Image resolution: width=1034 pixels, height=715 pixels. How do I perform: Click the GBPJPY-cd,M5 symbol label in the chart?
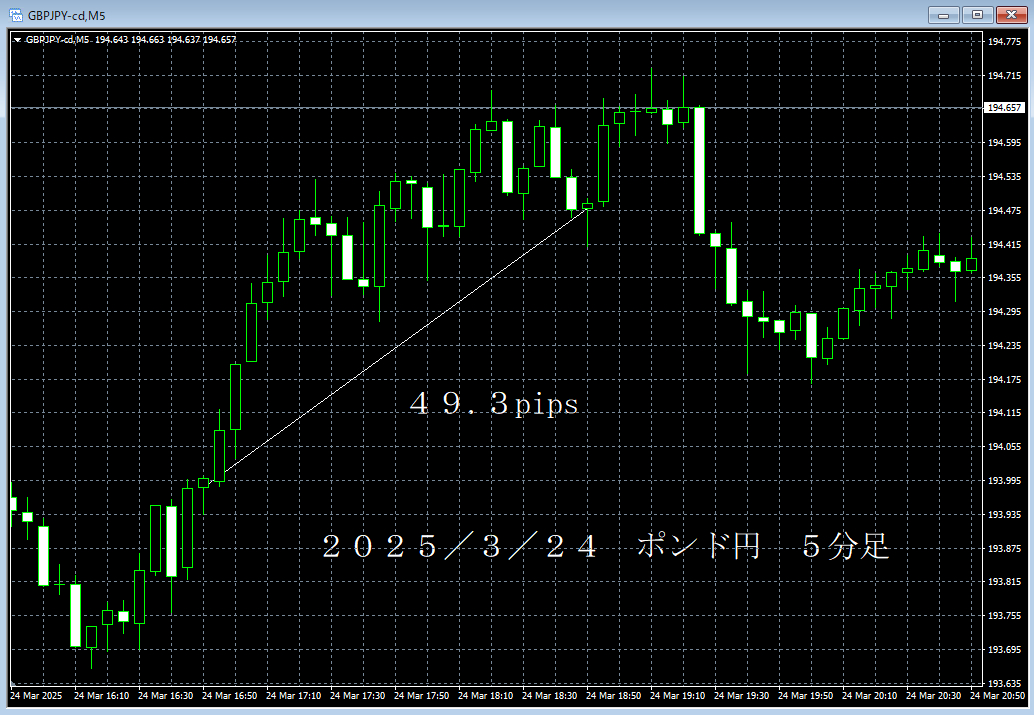(57, 40)
